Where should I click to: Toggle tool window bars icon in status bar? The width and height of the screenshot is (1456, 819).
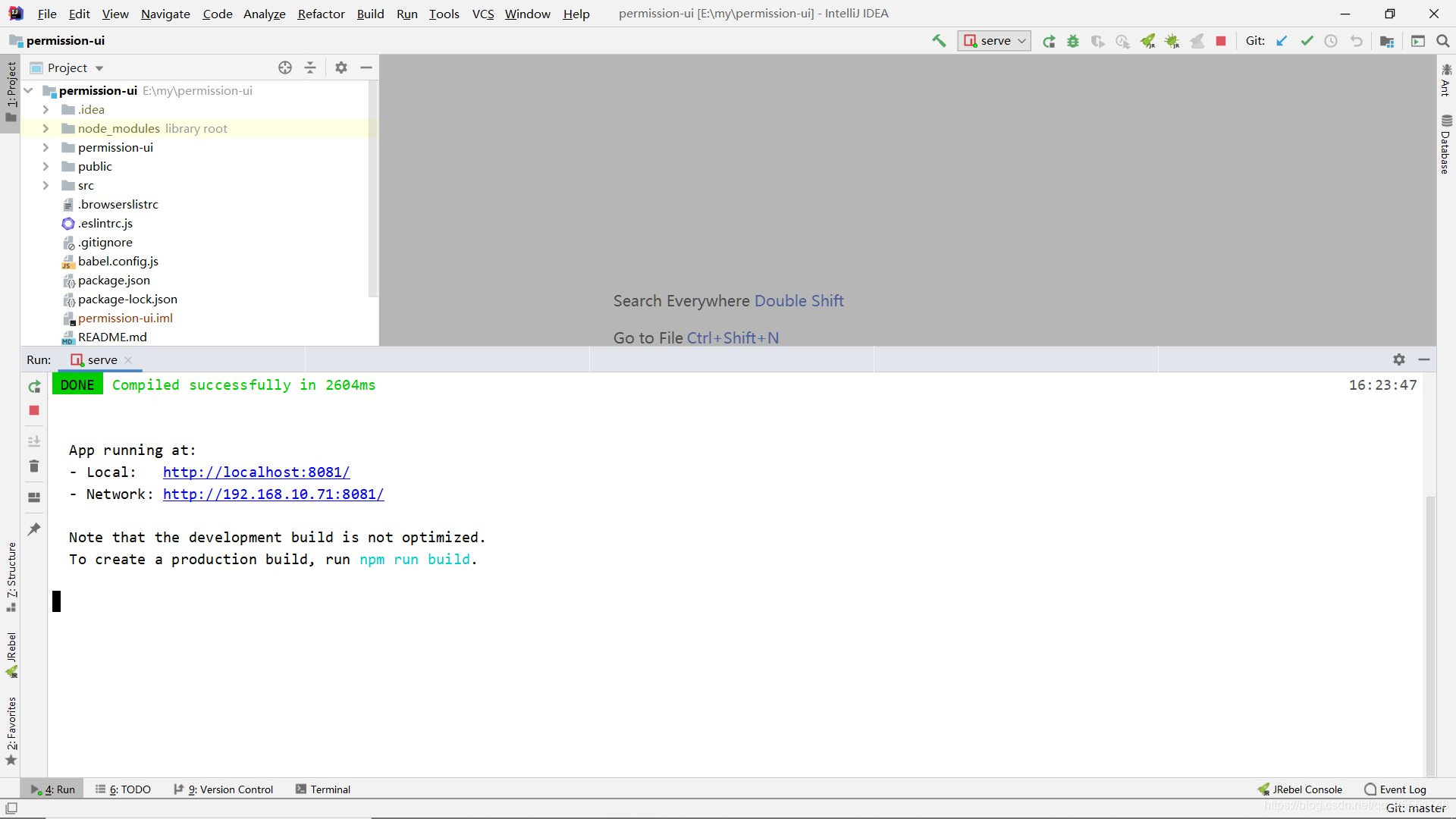11,808
